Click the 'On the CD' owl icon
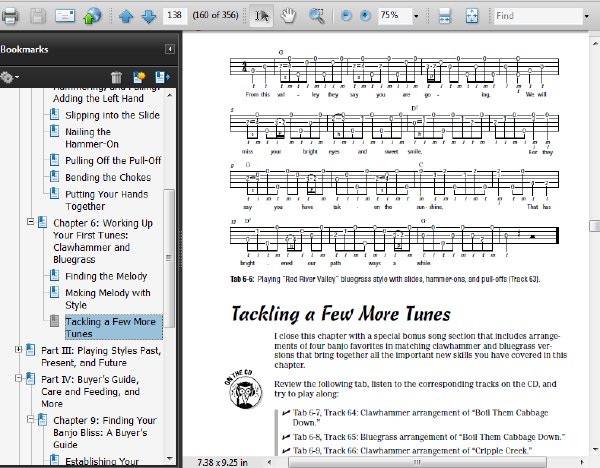 pos(245,390)
